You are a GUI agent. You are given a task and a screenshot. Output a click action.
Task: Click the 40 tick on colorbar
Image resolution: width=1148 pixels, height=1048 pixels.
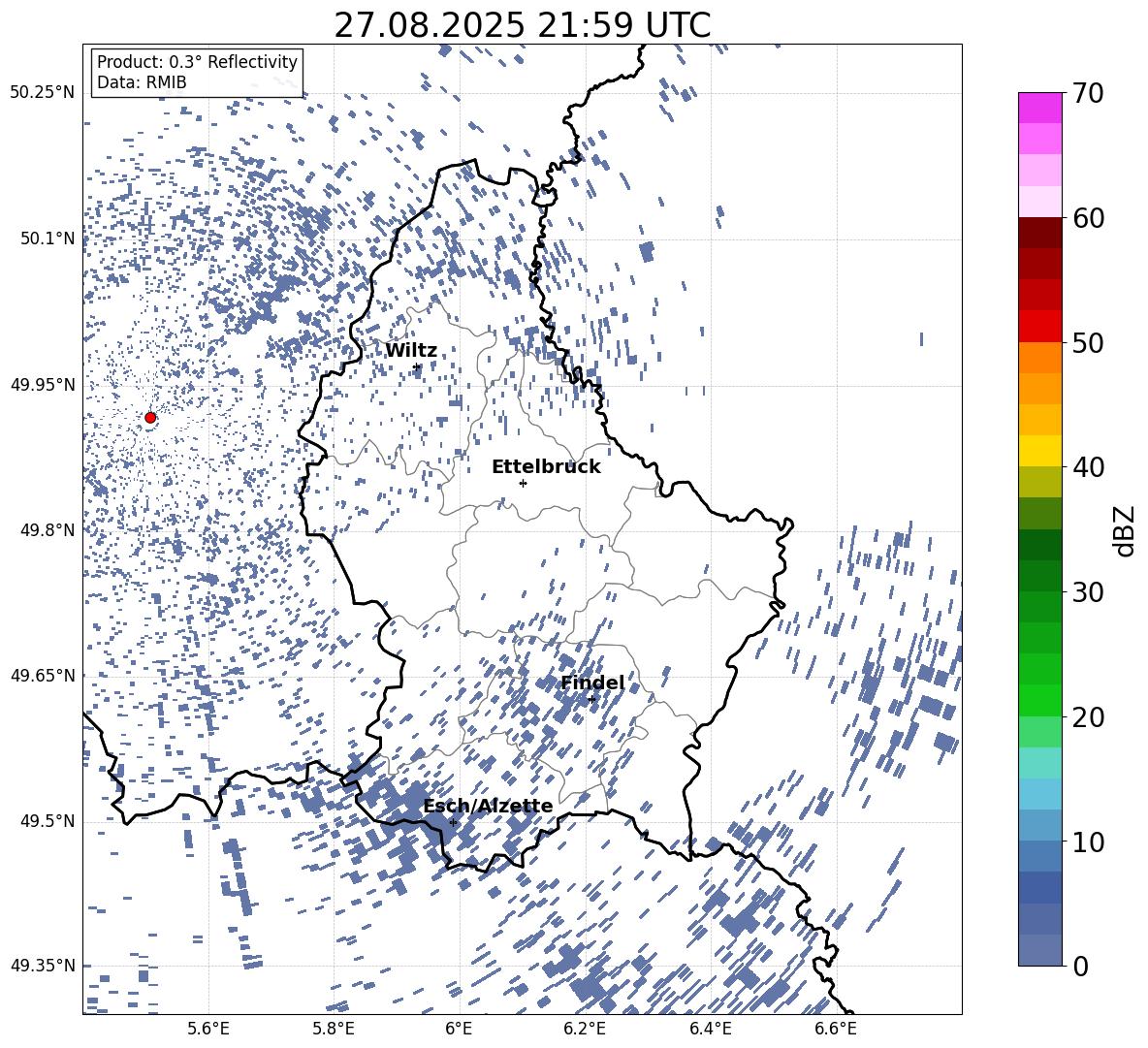tap(1089, 467)
